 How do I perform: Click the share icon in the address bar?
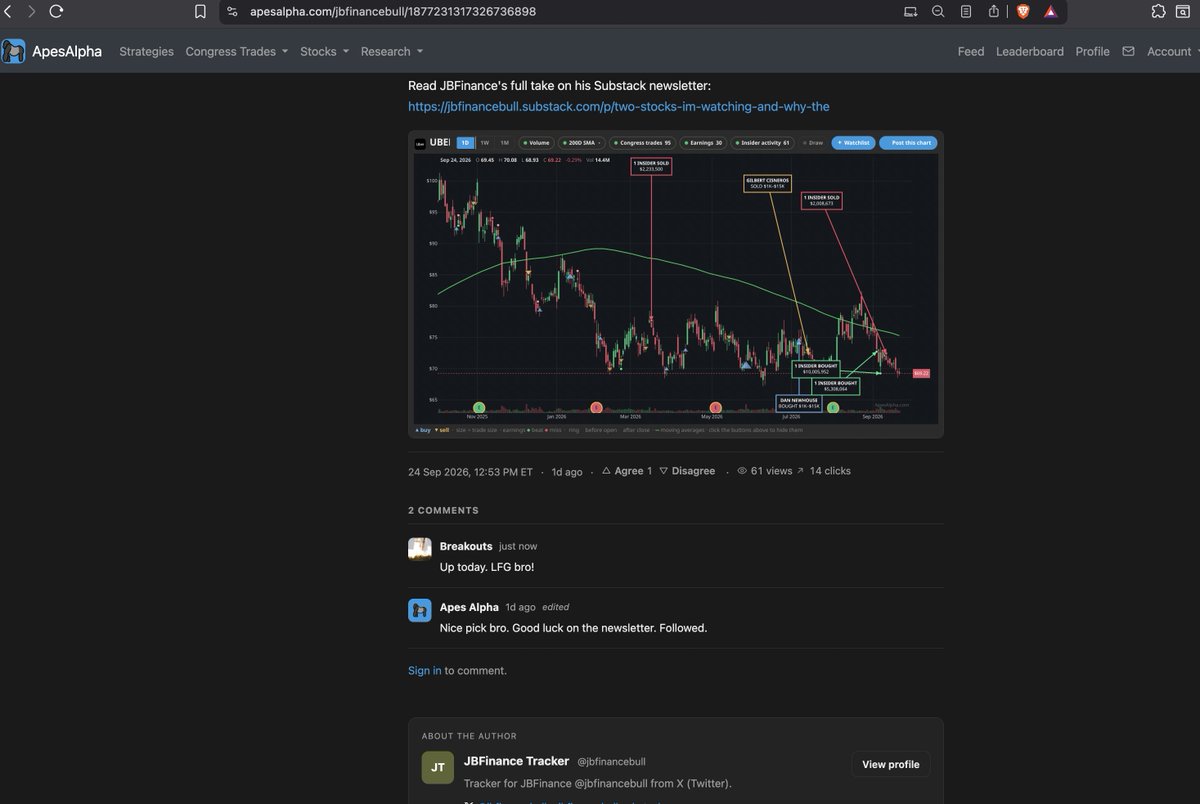tap(994, 12)
